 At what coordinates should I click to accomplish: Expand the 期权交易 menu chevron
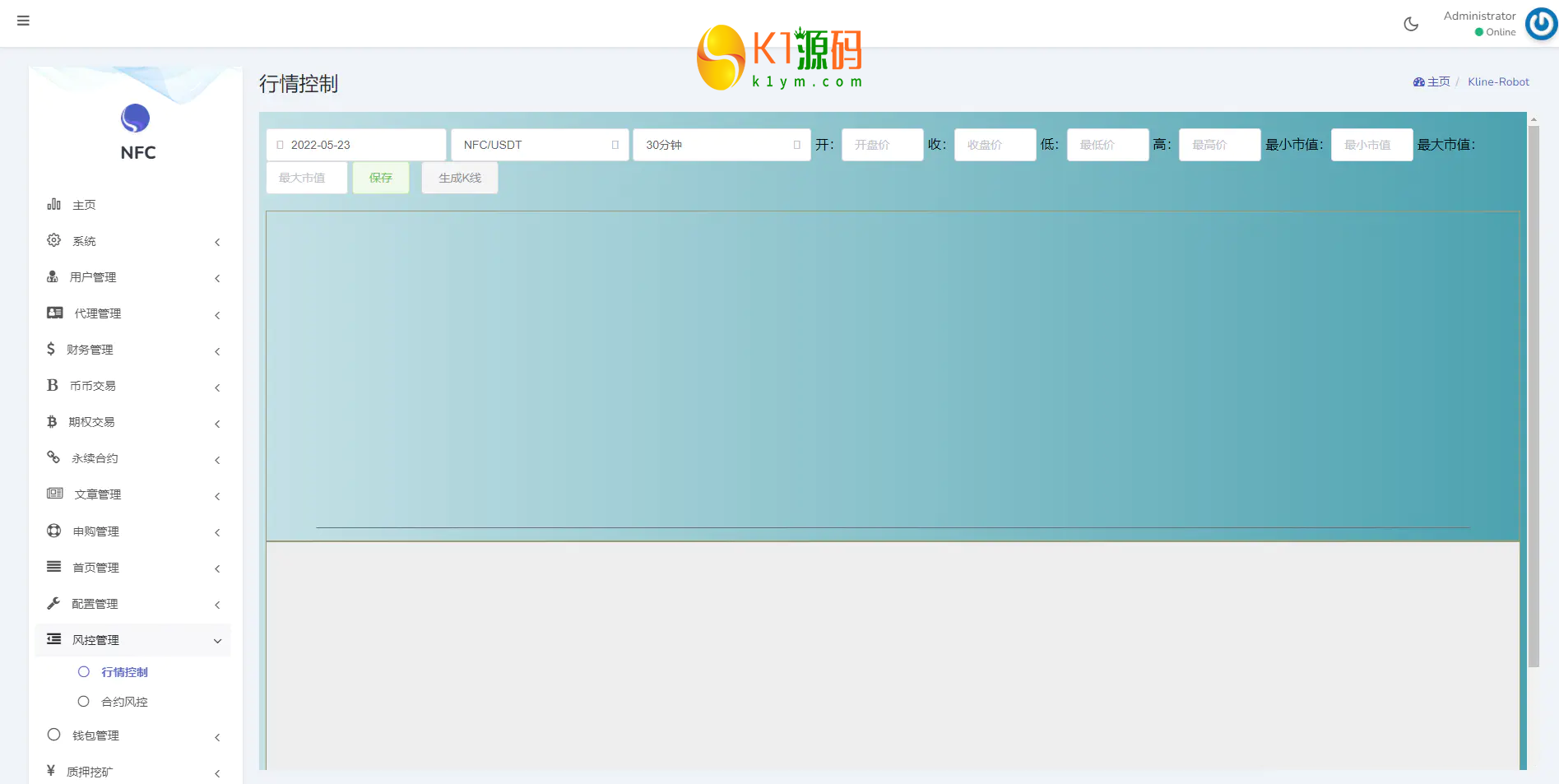(217, 424)
